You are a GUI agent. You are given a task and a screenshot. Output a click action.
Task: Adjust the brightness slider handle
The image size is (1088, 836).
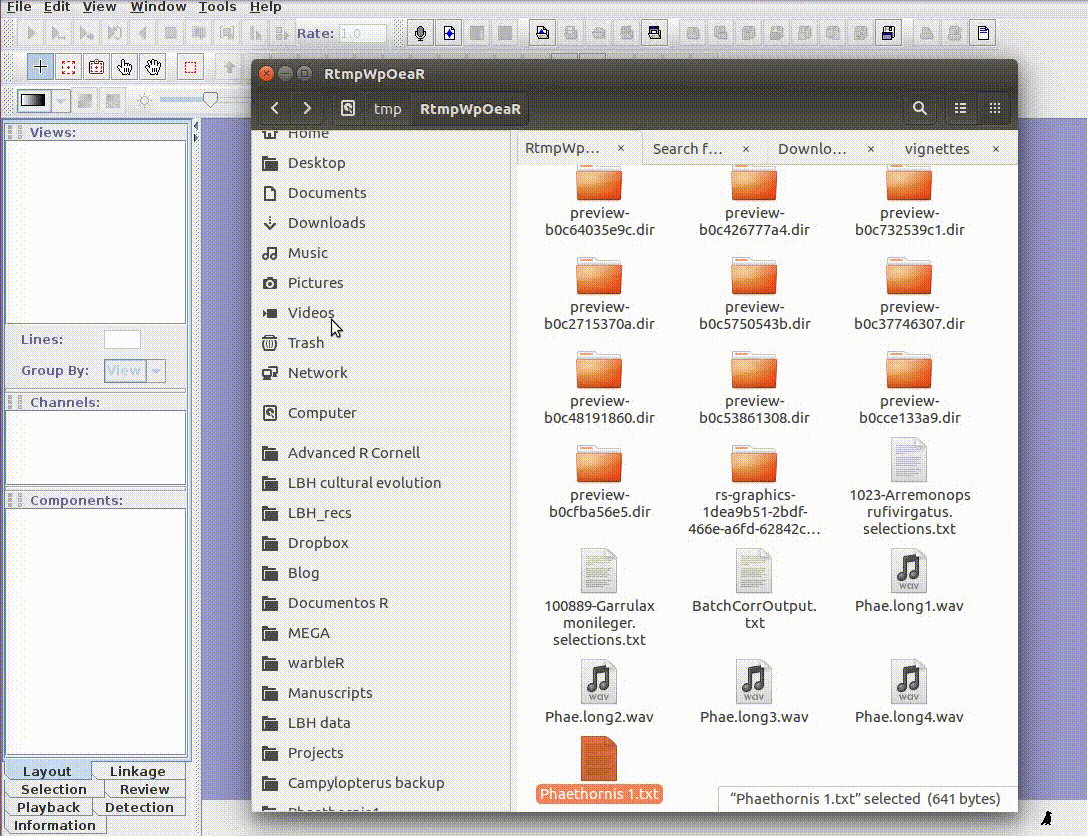(210, 99)
